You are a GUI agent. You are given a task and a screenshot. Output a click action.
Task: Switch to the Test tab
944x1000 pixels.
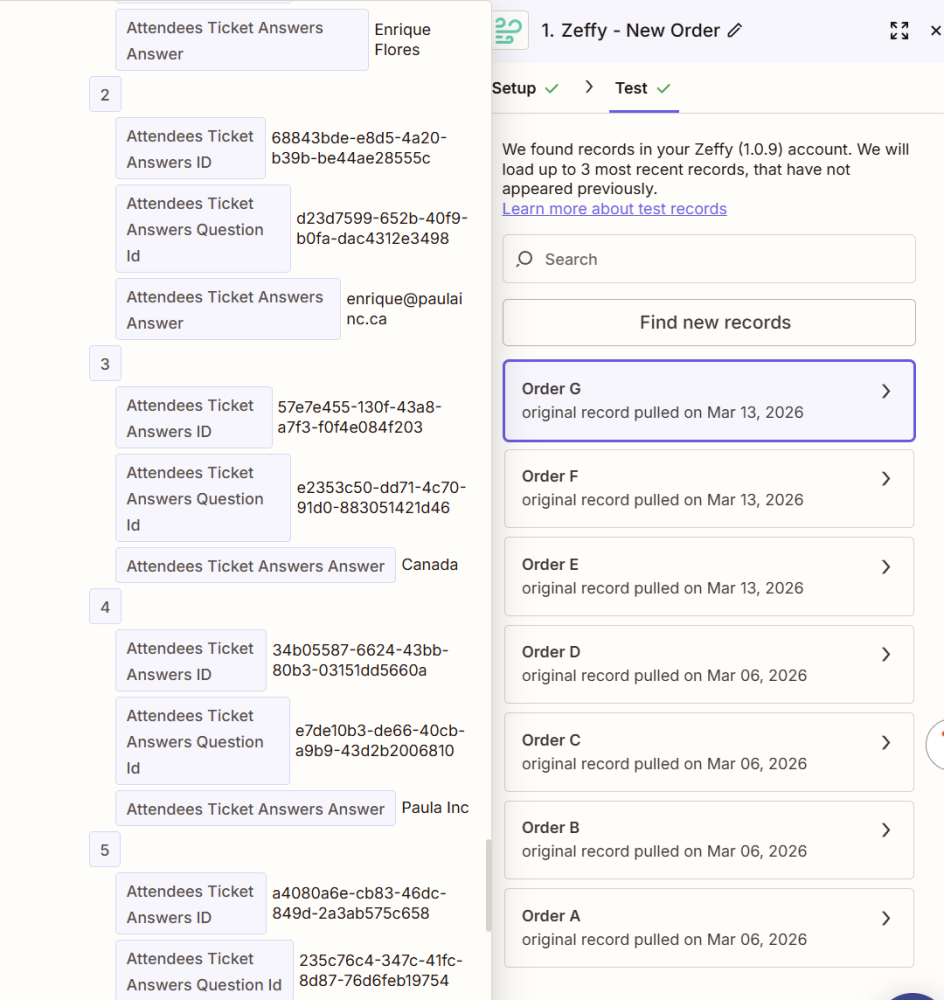(643, 88)
